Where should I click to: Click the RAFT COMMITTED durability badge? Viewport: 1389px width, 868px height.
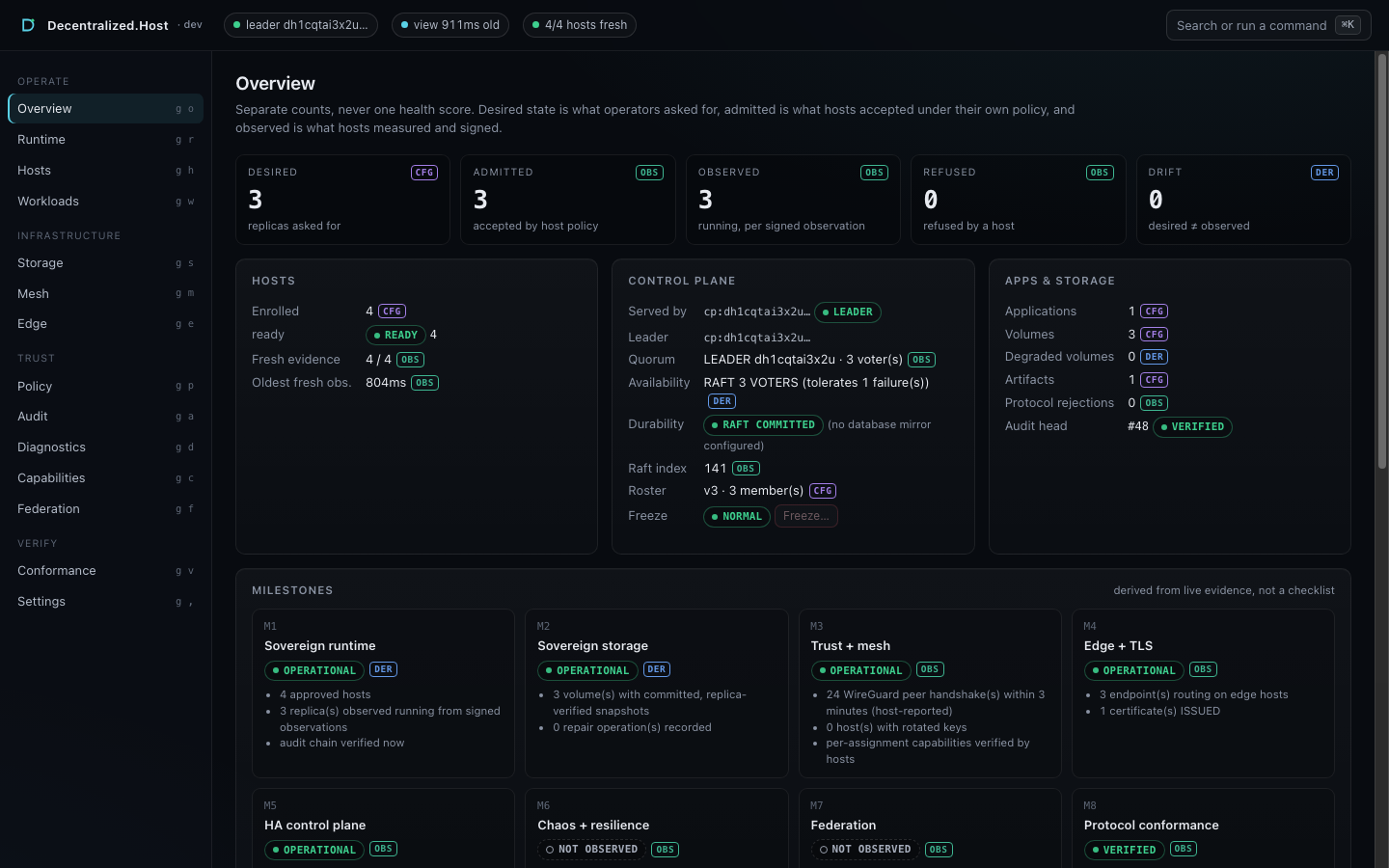click(x=764, y=425)
